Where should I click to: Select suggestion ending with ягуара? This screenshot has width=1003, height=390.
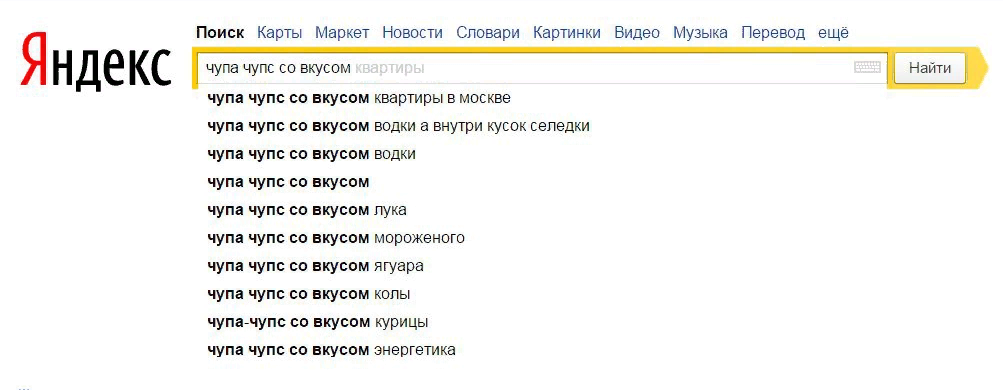point(315,266)
